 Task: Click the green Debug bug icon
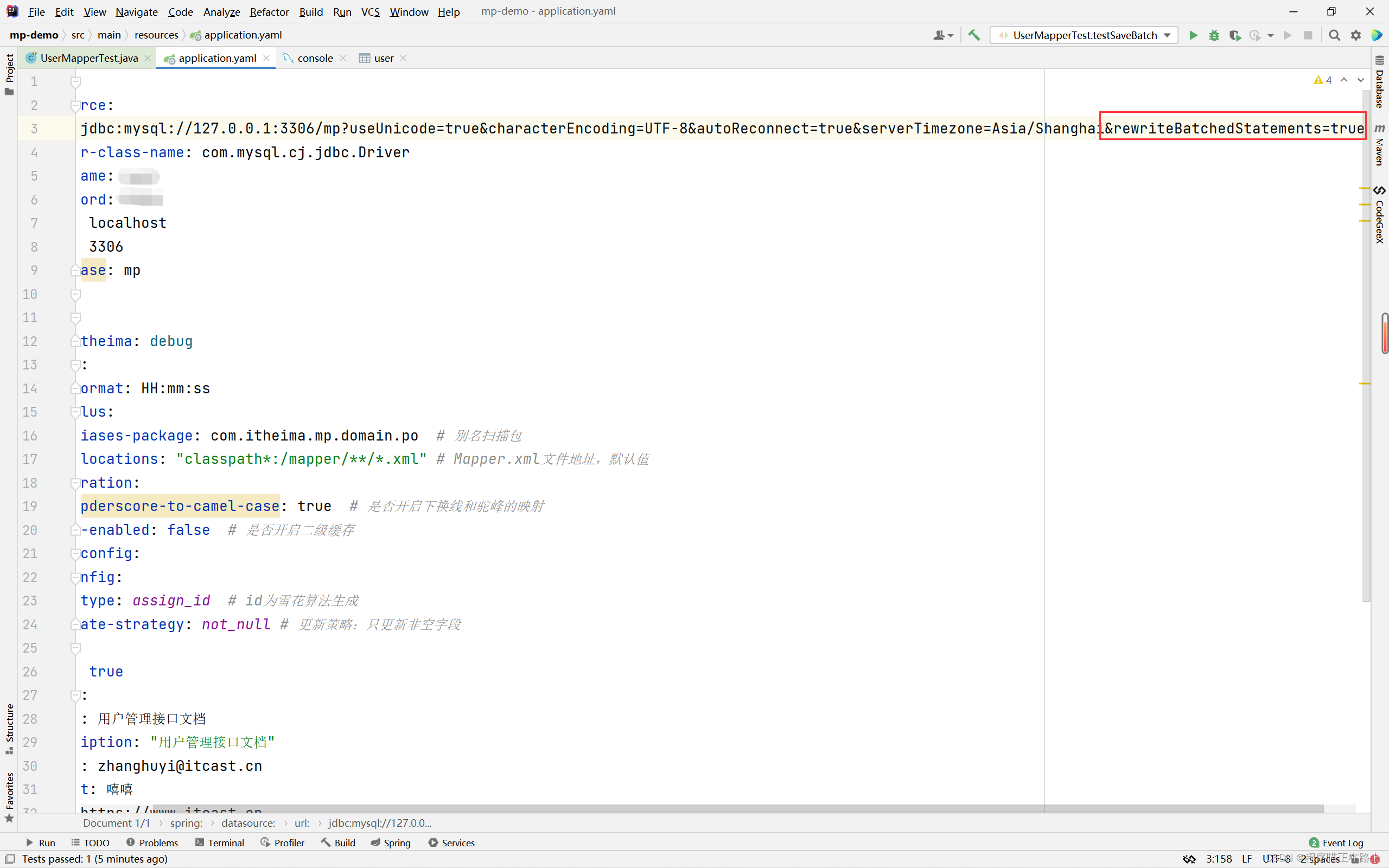pyautogui.click(x=1214, y=36)
